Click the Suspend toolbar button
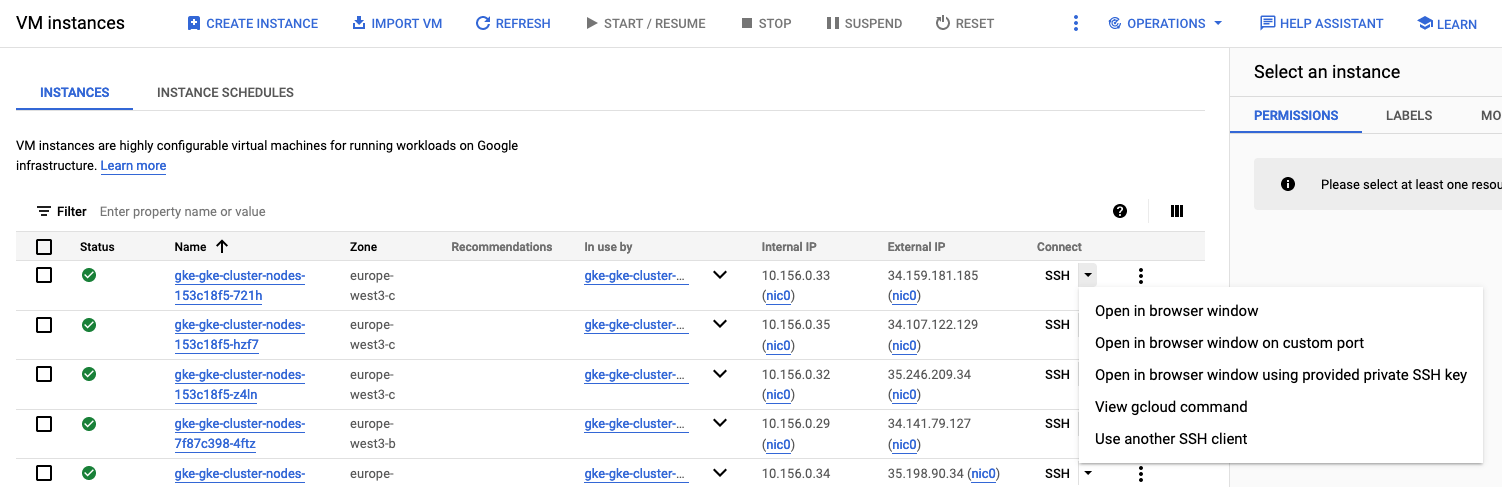The height and width of the screenshot is (487, 1502). [864, 23]
